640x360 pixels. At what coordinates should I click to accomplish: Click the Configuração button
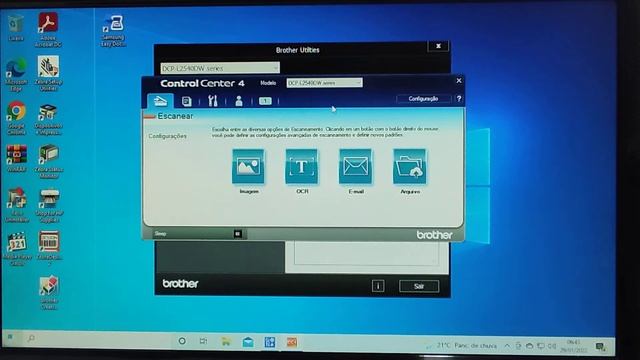pos(423,99)
